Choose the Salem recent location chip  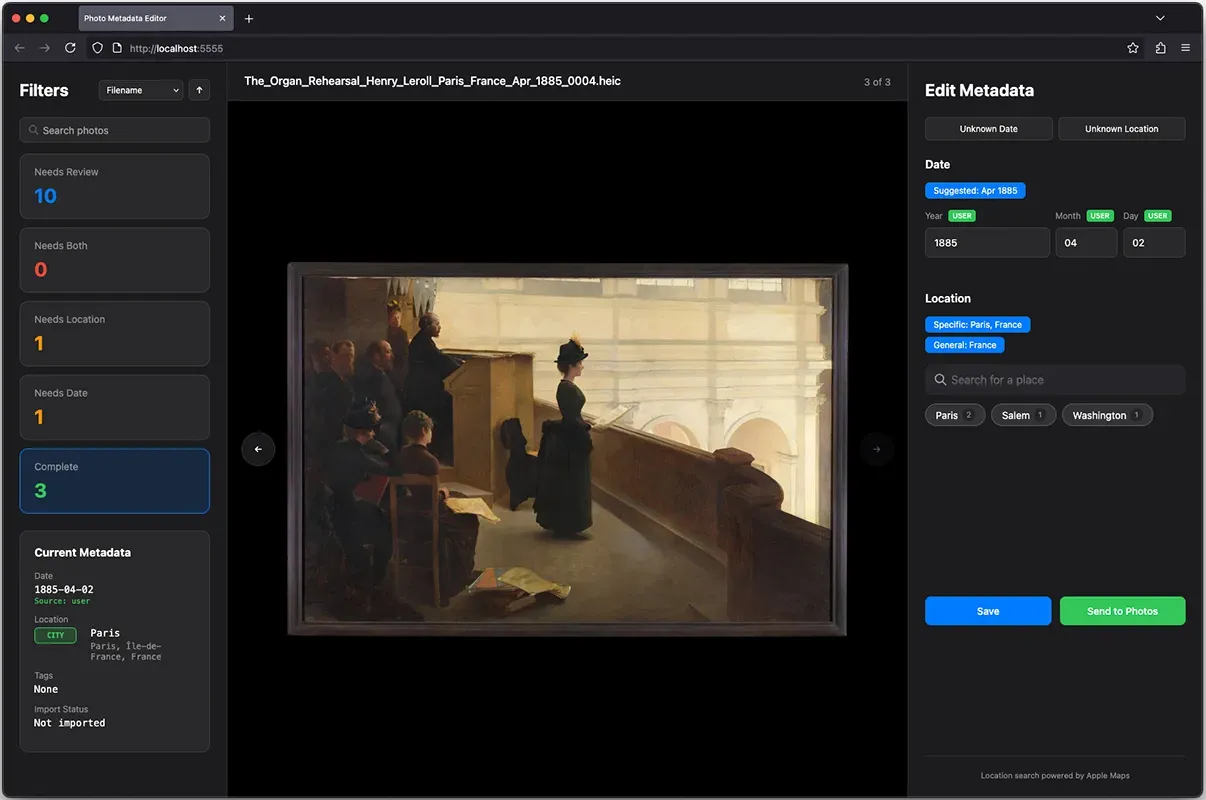point(1023,415)
